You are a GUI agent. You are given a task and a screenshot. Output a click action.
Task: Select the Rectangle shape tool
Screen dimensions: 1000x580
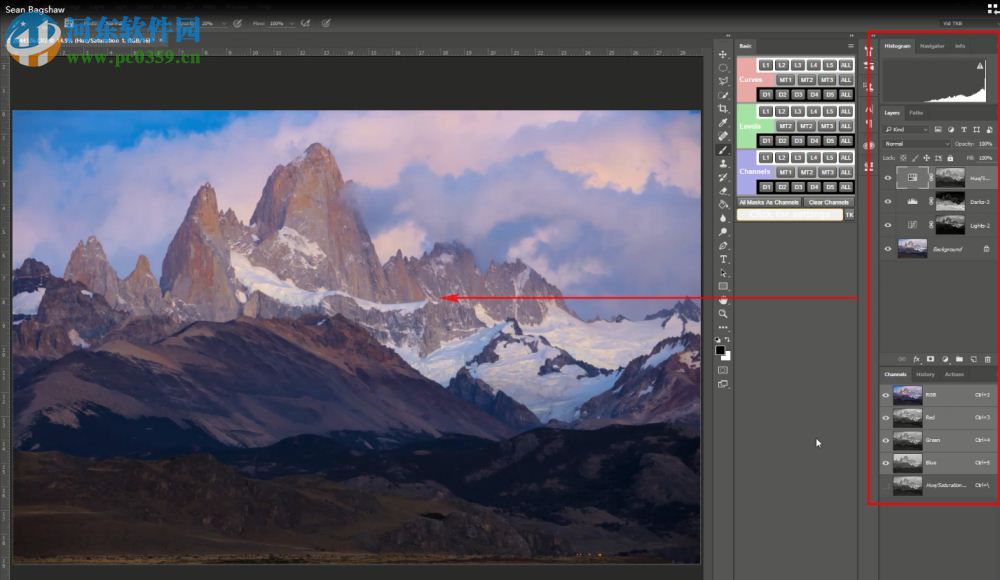tap(723, 286)
